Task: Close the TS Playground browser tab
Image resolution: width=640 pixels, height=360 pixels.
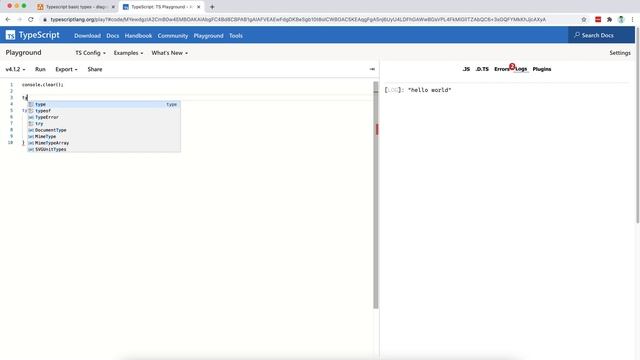Action: (x=198, y=7)
